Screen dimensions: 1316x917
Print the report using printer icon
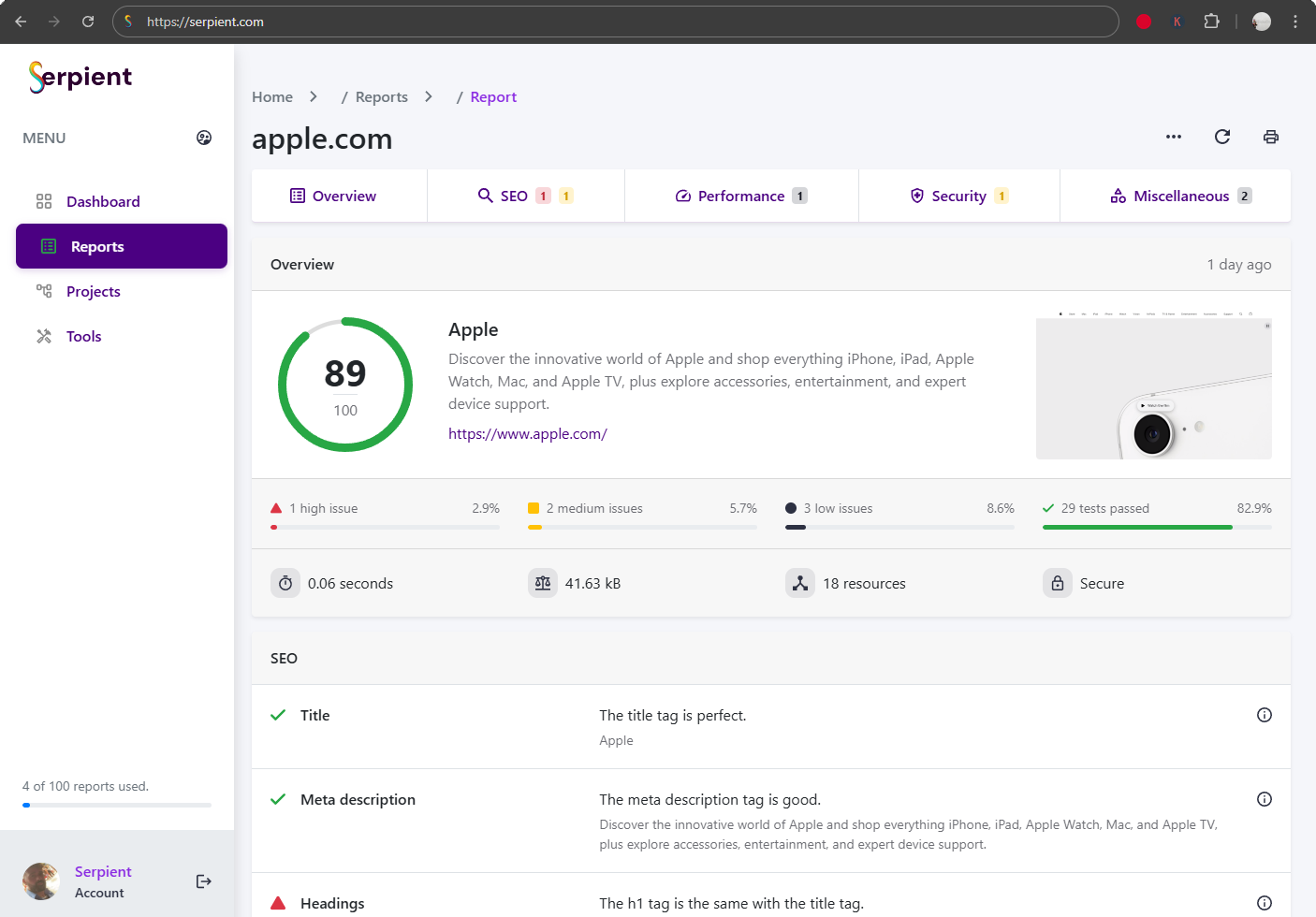(x=1271, y=137)
